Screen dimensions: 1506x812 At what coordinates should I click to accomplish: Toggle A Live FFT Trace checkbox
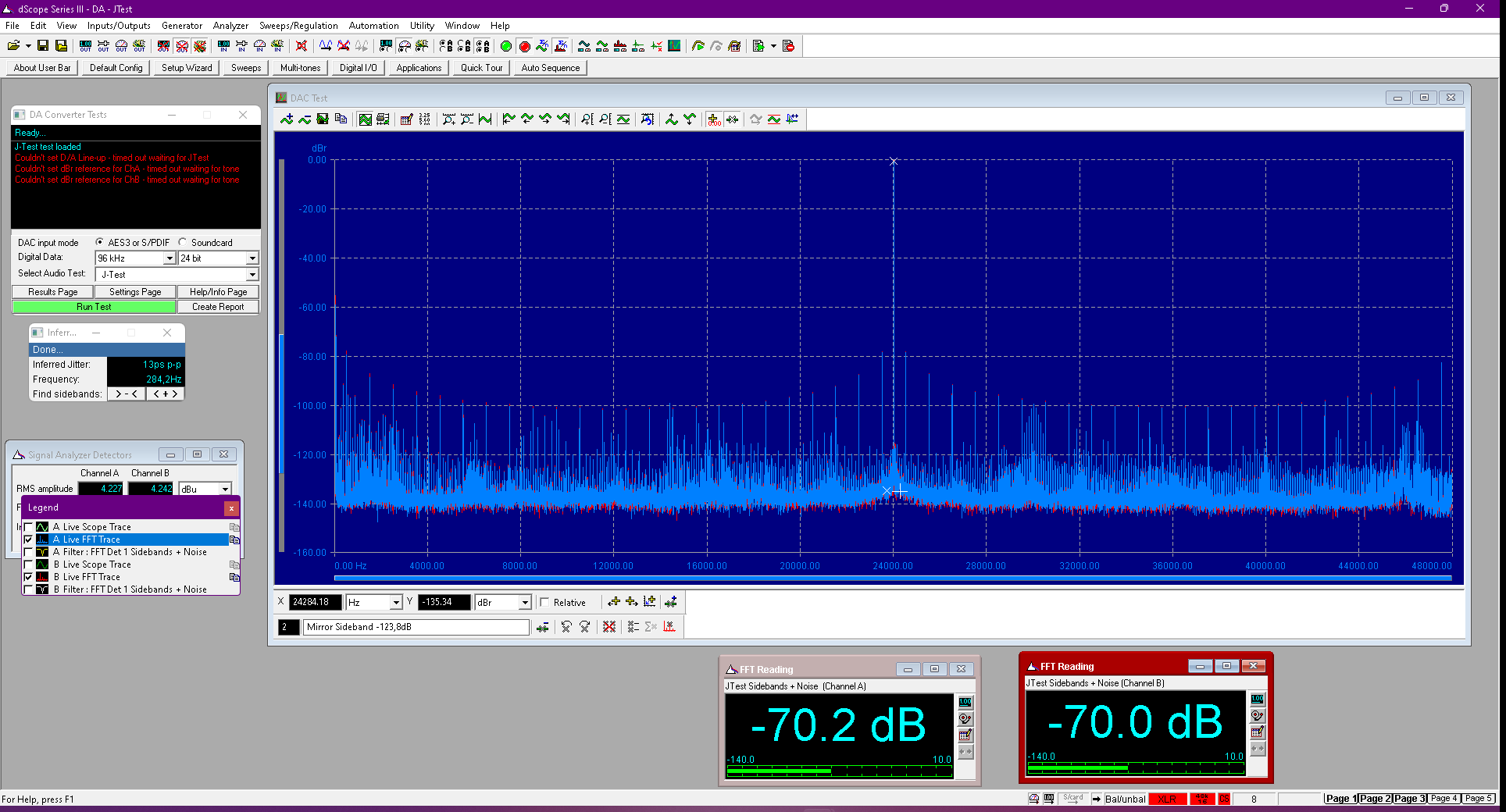(29, 540)
